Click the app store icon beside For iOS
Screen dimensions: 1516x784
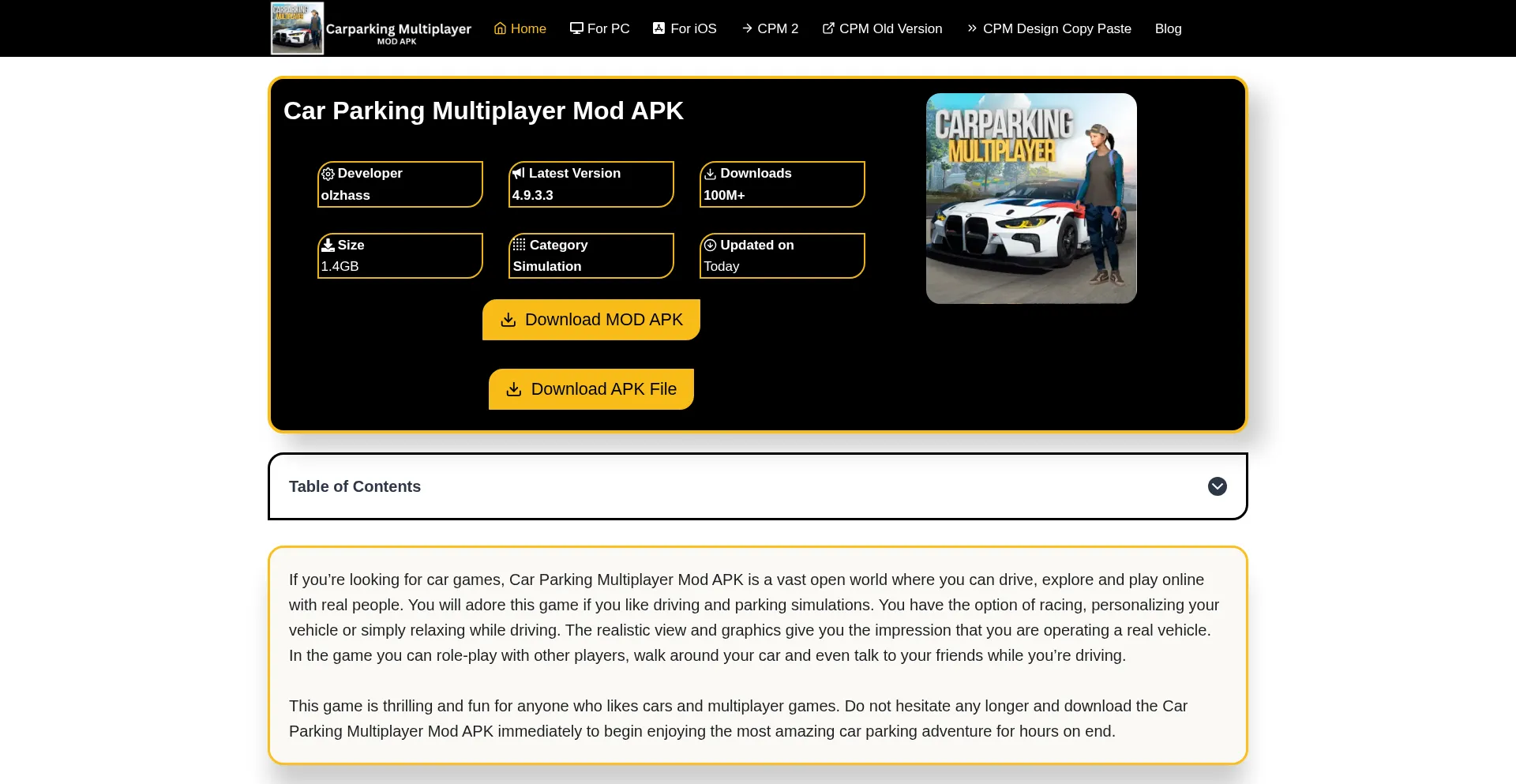[x=659, y=28]
